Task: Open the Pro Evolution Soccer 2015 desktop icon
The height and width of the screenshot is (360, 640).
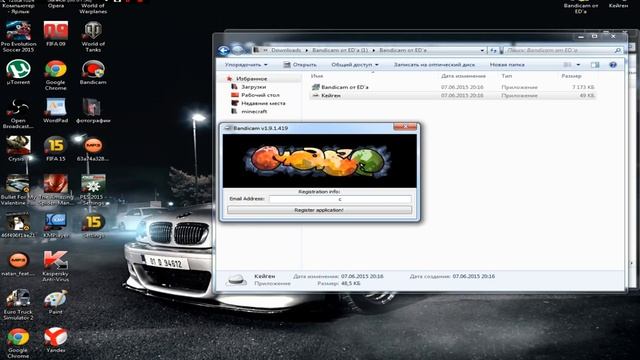Action: point(18,37)
